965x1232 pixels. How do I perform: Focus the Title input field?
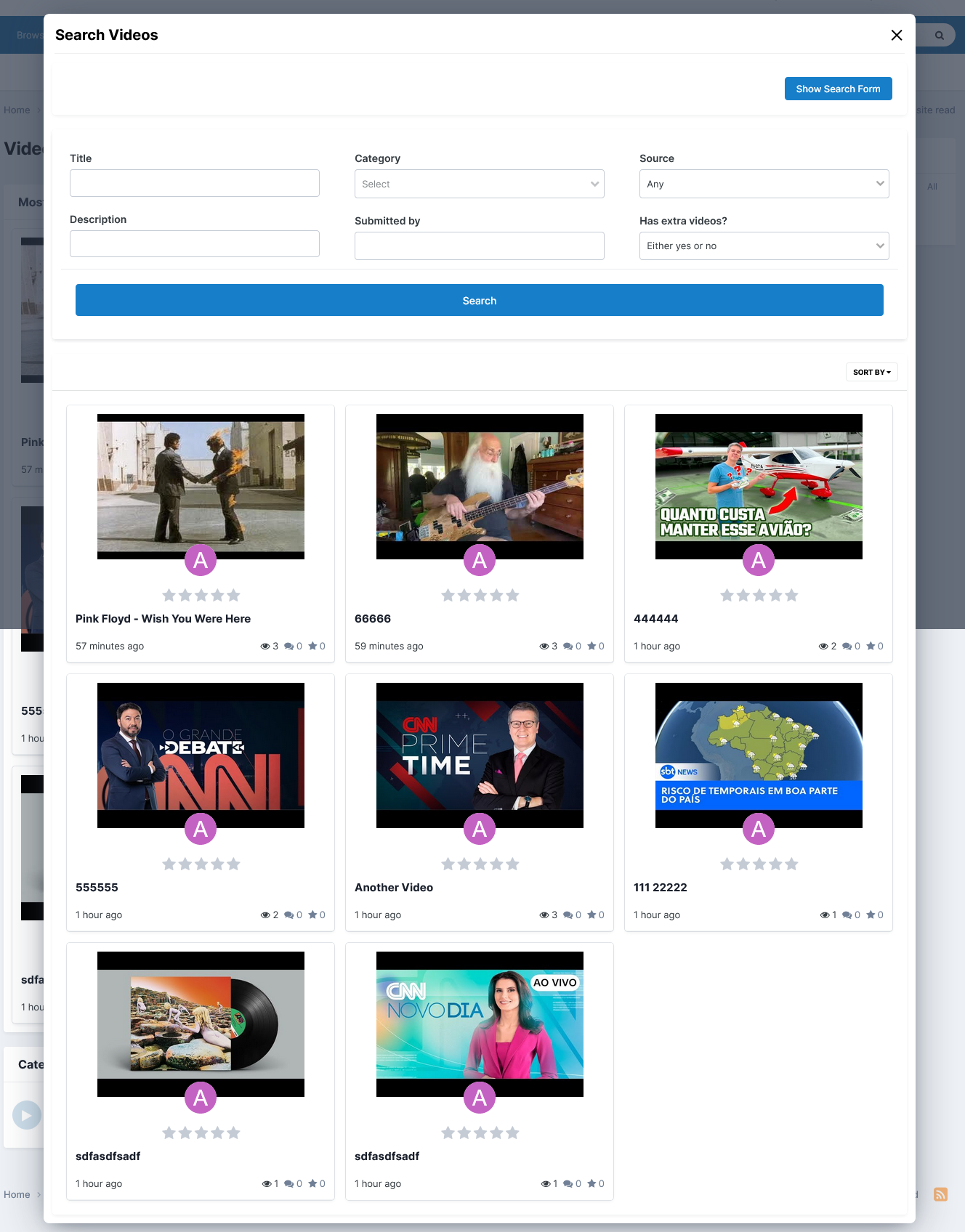click(x=195, y=183)
